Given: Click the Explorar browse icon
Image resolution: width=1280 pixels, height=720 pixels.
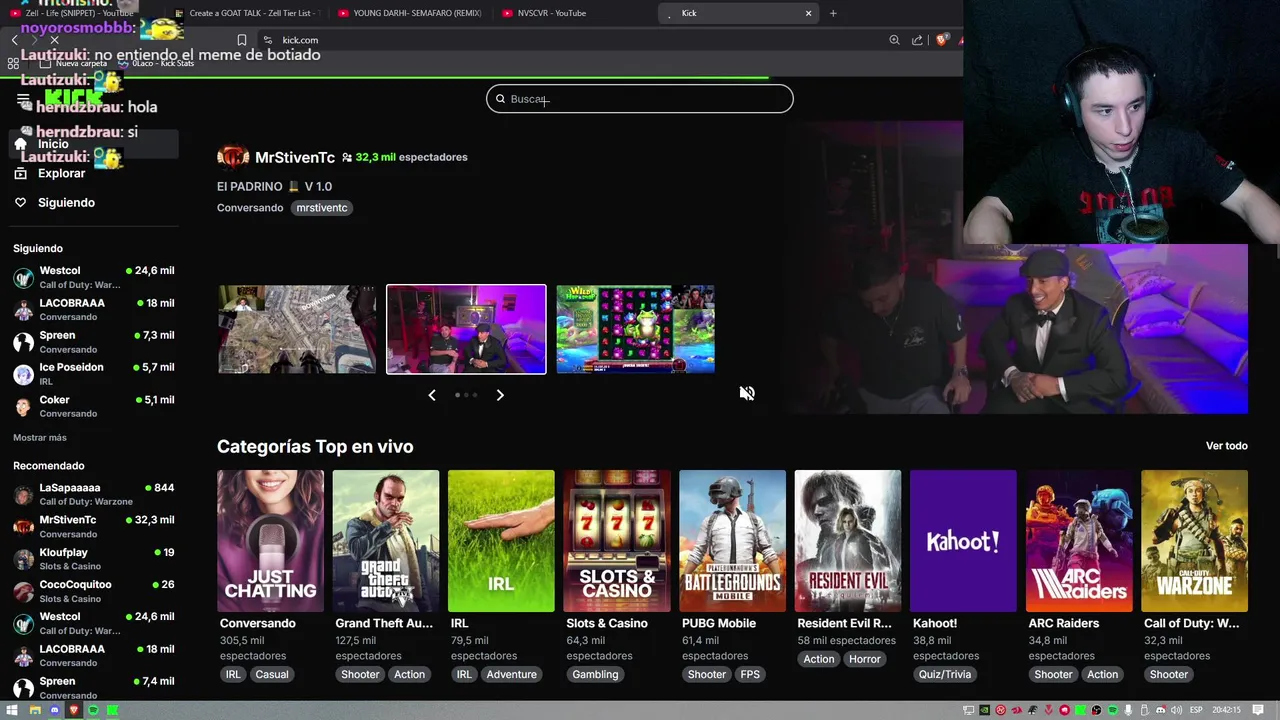Looking at the screenshot, I should [x=20, y=173].
